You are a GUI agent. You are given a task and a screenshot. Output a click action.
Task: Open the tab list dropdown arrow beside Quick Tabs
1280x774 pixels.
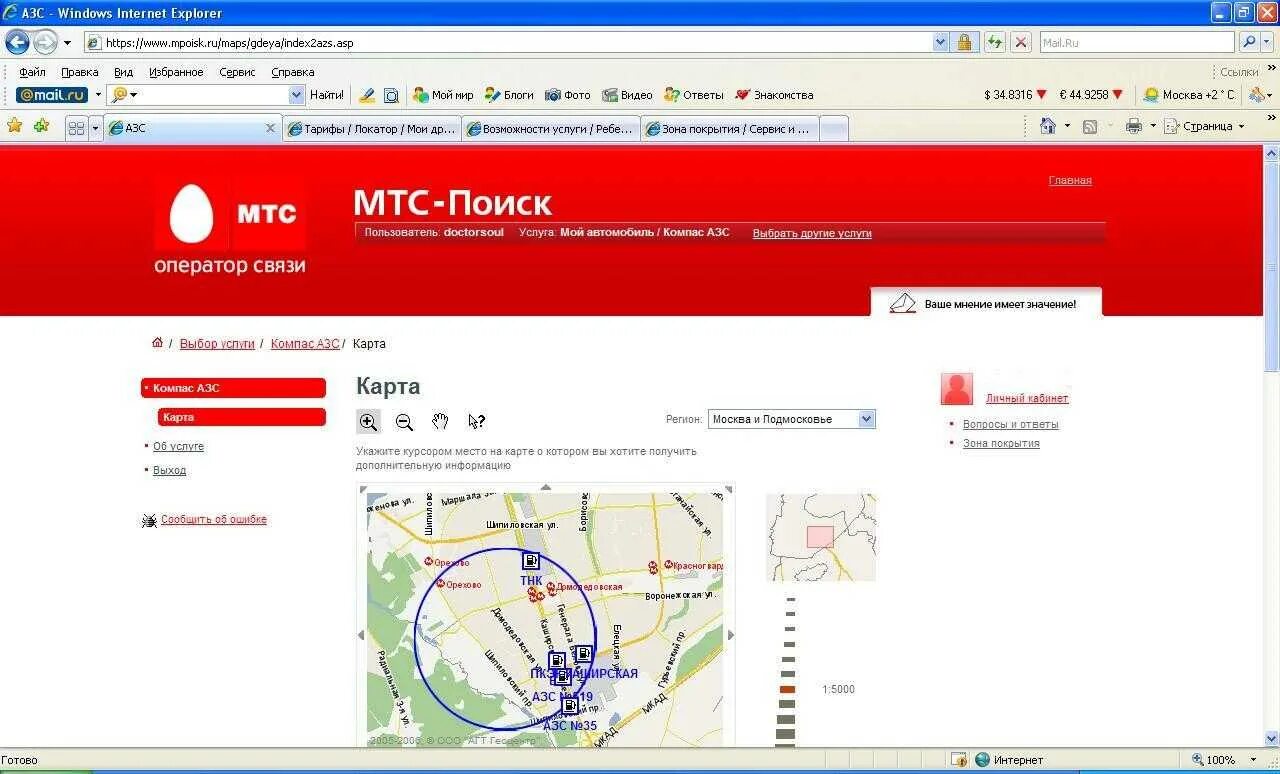click(96, 128)
